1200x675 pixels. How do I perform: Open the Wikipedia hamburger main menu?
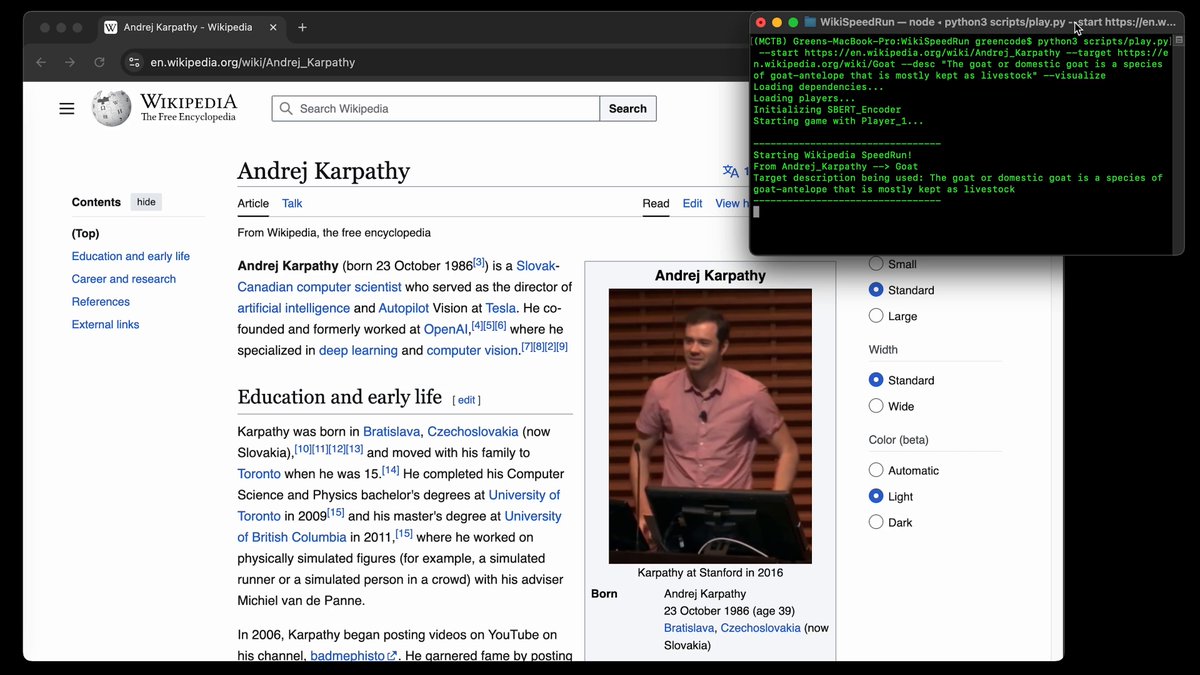click(67, 108)
